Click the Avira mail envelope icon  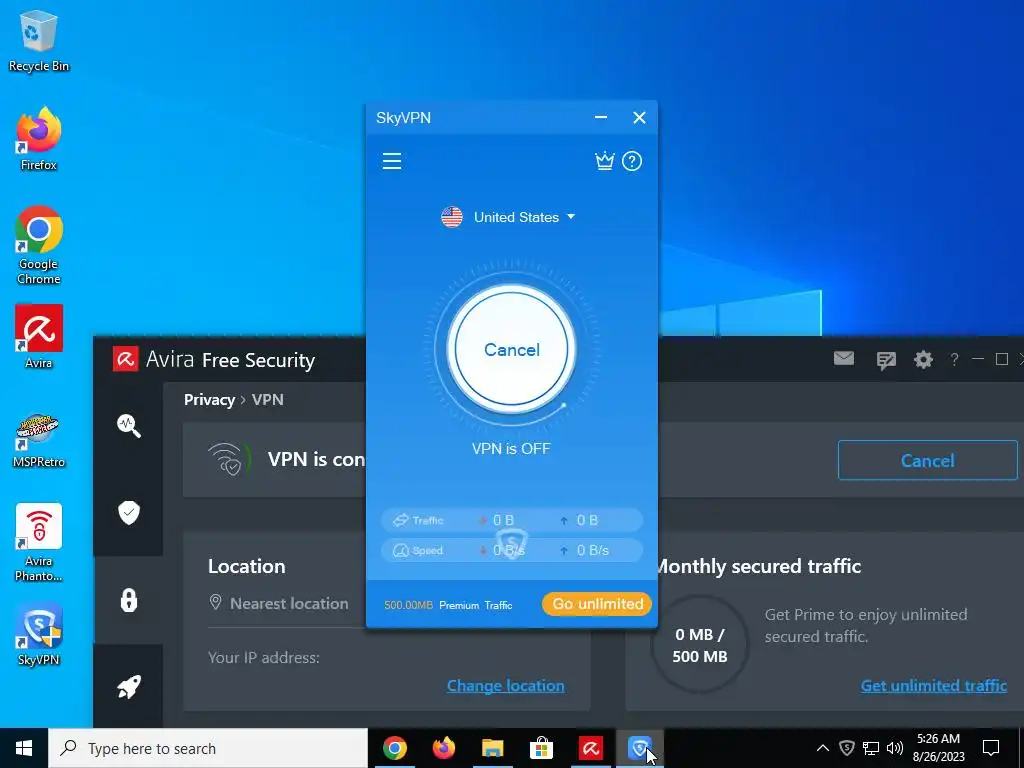(x=844, y=359)
